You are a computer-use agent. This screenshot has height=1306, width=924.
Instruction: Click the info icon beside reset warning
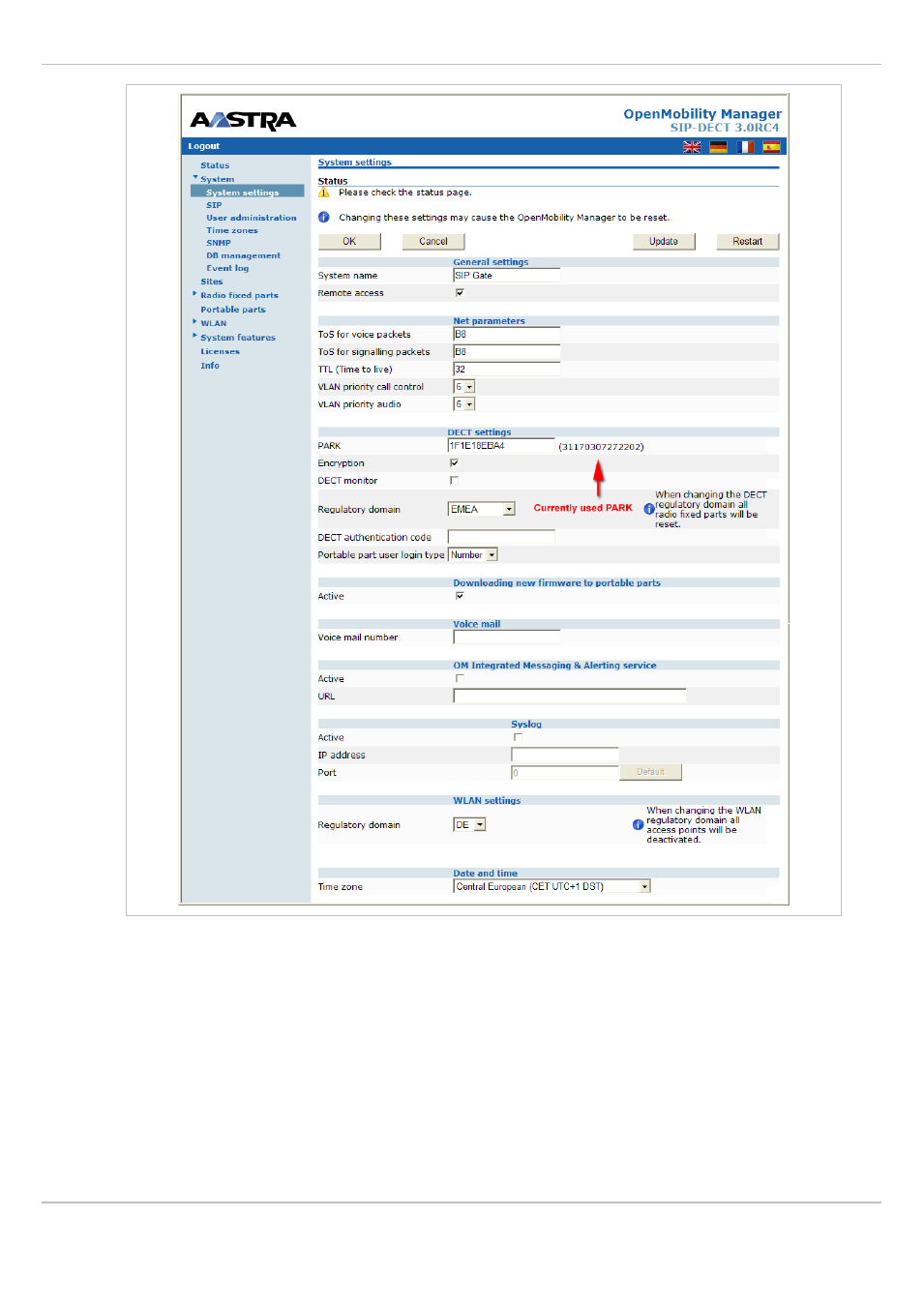click(324, 218)
